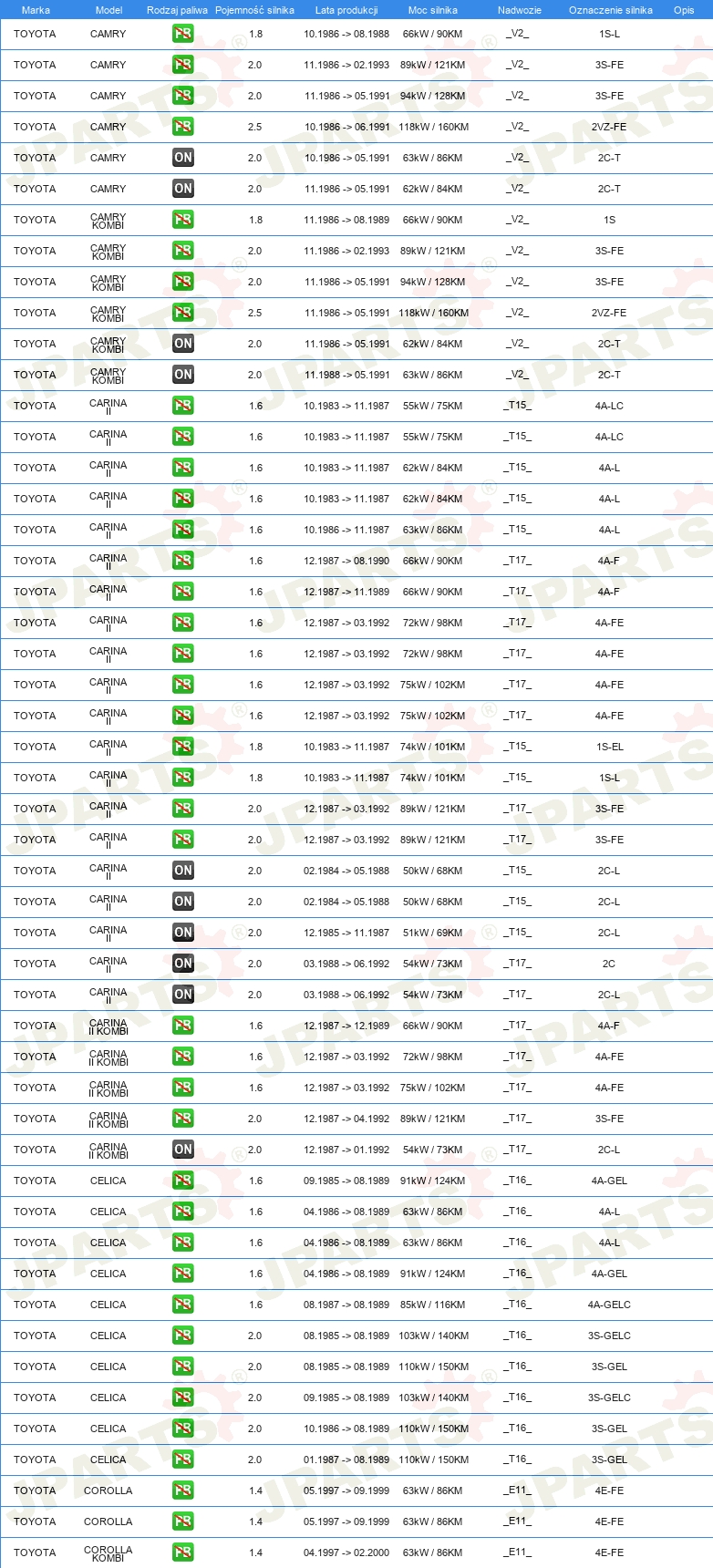
Task: Select the Moc silnika column header
Action: click(433, 10)
